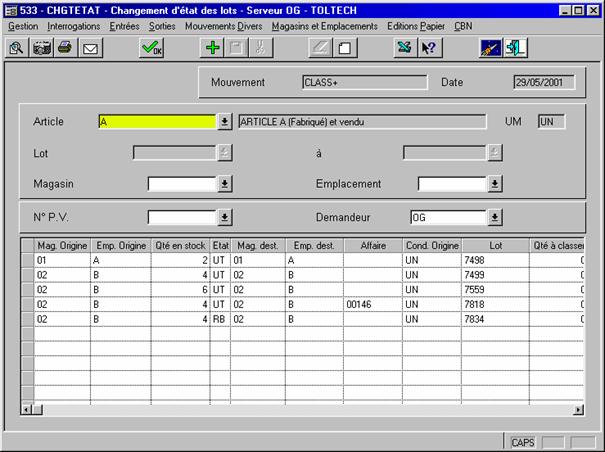Viewport: 605px width, 452px height.
Task: Click the Qté en stock column header
Action: tap(180, 245)
